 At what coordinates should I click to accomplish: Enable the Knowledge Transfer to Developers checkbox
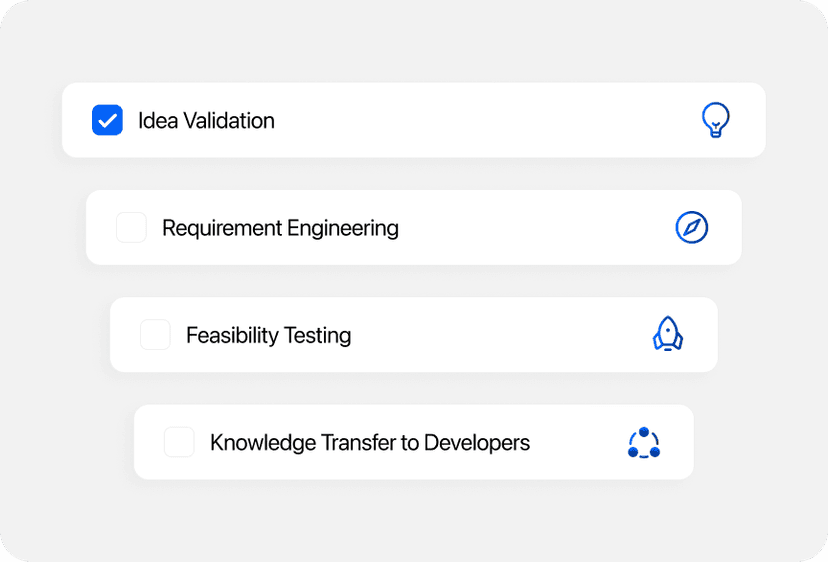tap(179, 442)
